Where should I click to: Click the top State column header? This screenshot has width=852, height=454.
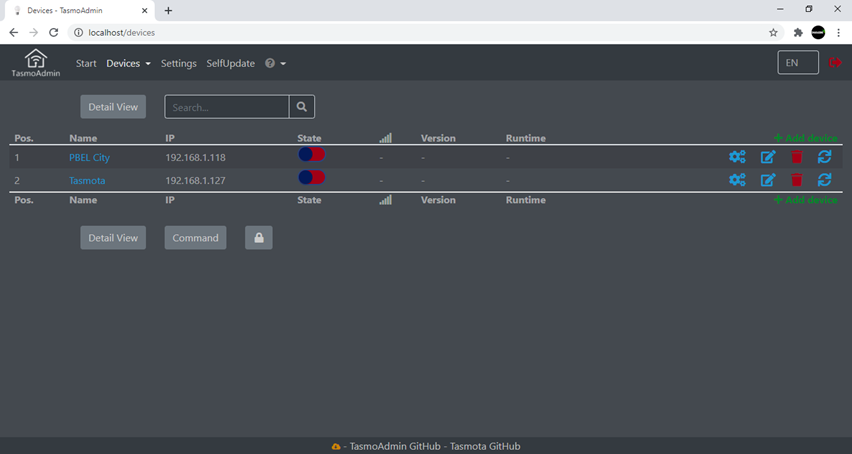pos(309,138)
